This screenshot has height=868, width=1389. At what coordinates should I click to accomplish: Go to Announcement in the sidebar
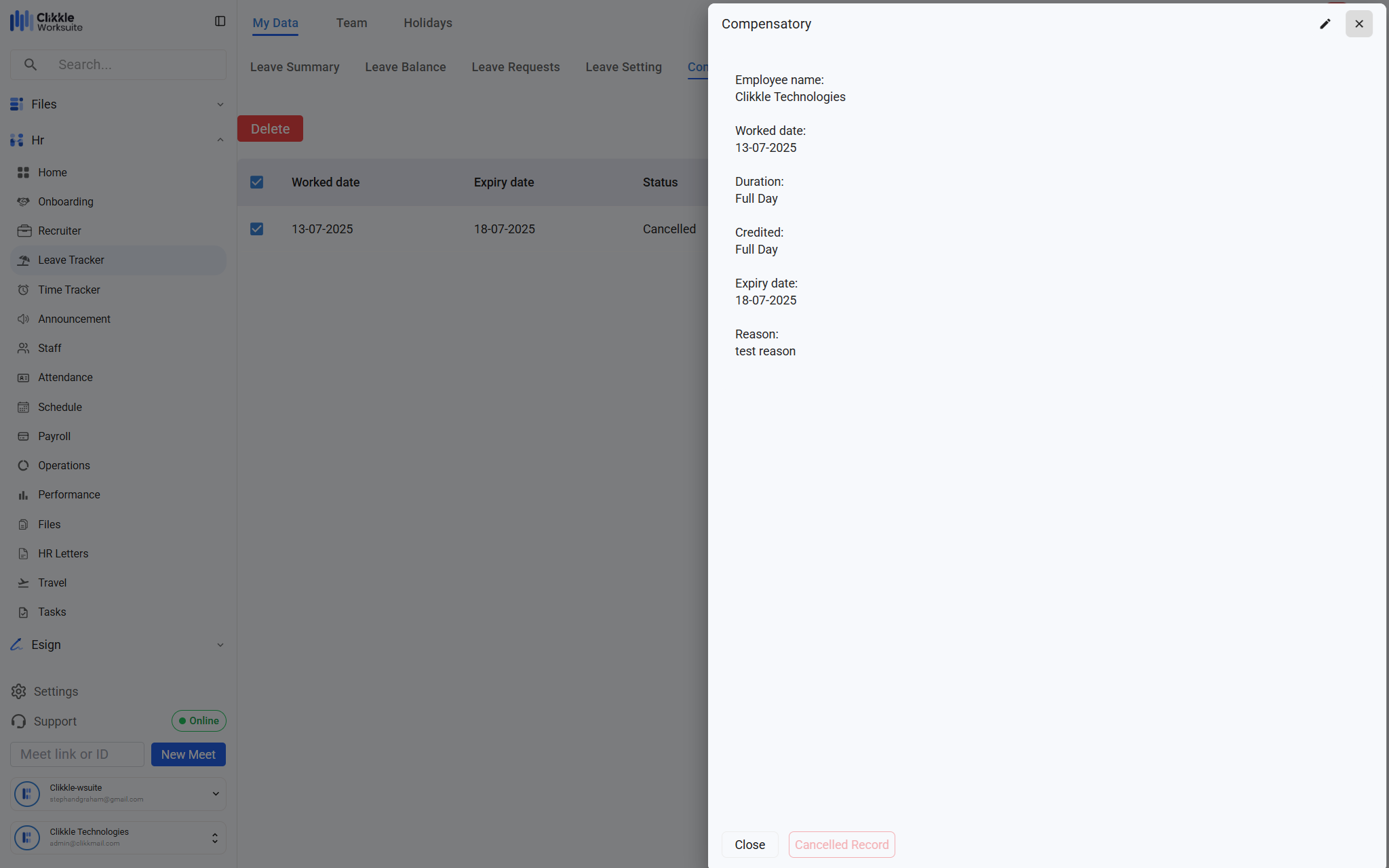click(x=74, y=319)
